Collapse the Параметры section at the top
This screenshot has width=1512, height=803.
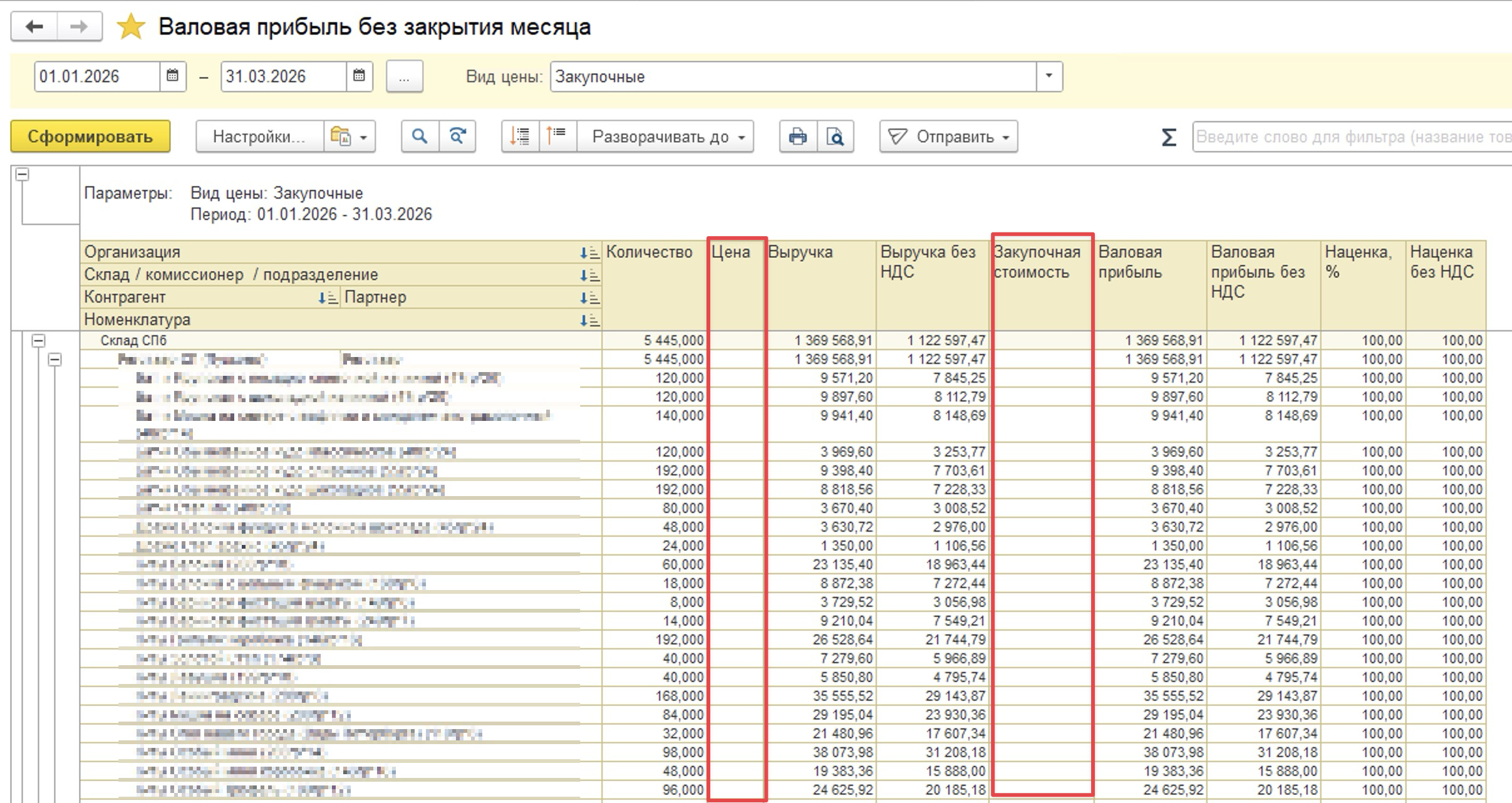click(23, 175)
